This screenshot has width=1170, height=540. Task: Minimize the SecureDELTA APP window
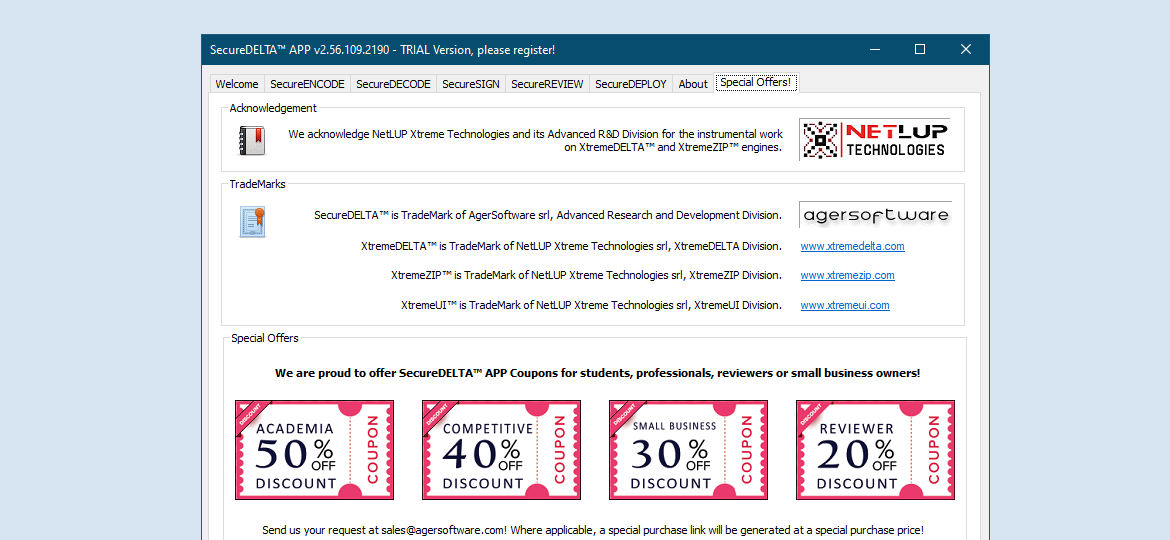(875, 49)
